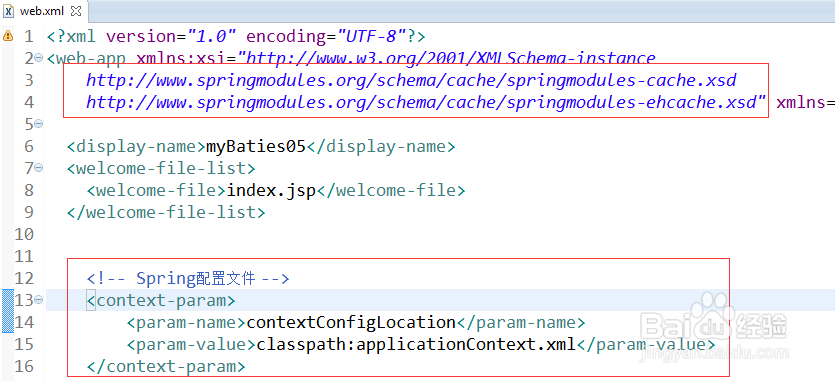Close the web.xml tab
This screenshot has height=381, width=835.
[x=76, y=11]
